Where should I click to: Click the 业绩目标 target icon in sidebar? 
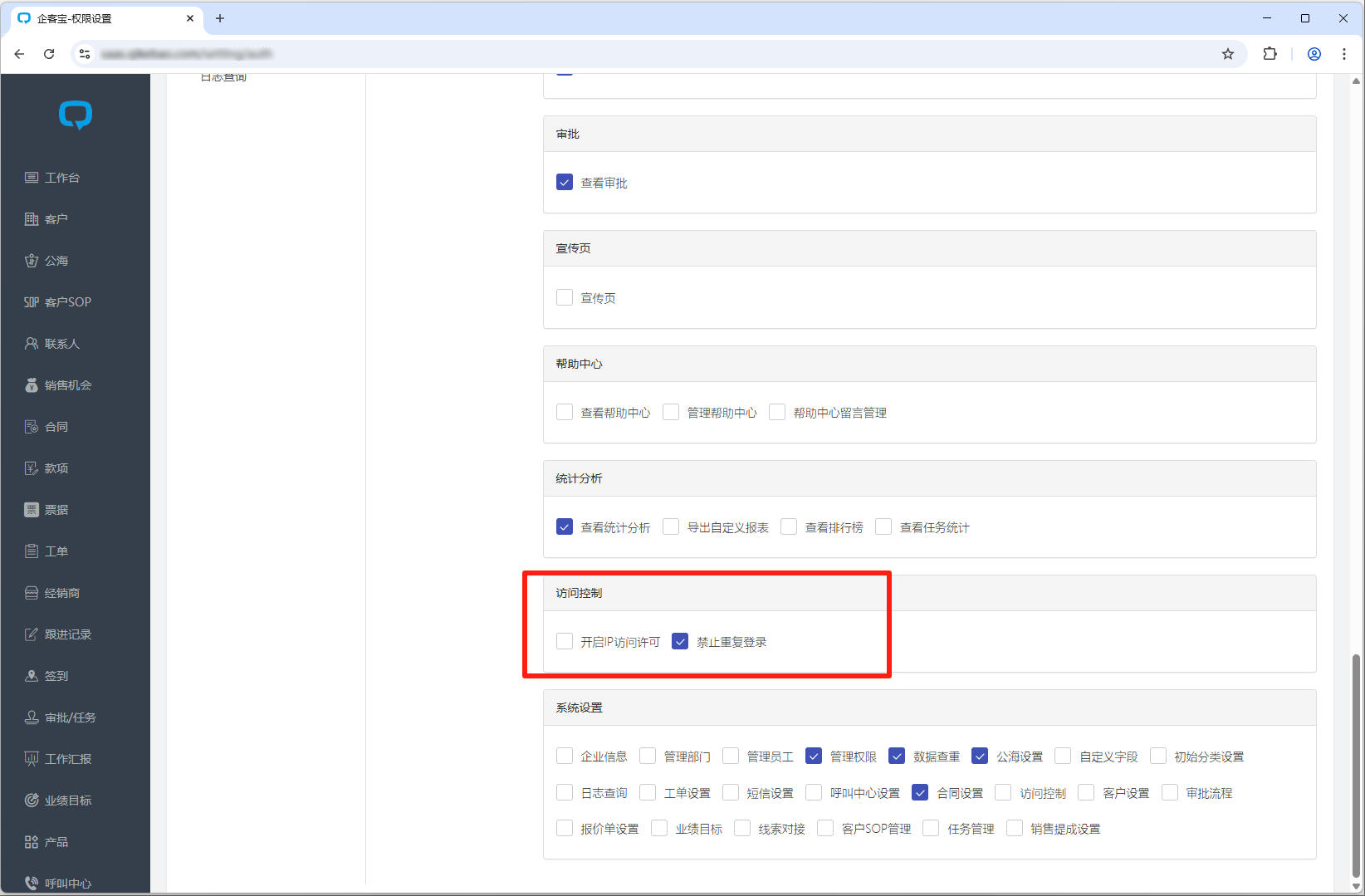coord(32,801)
